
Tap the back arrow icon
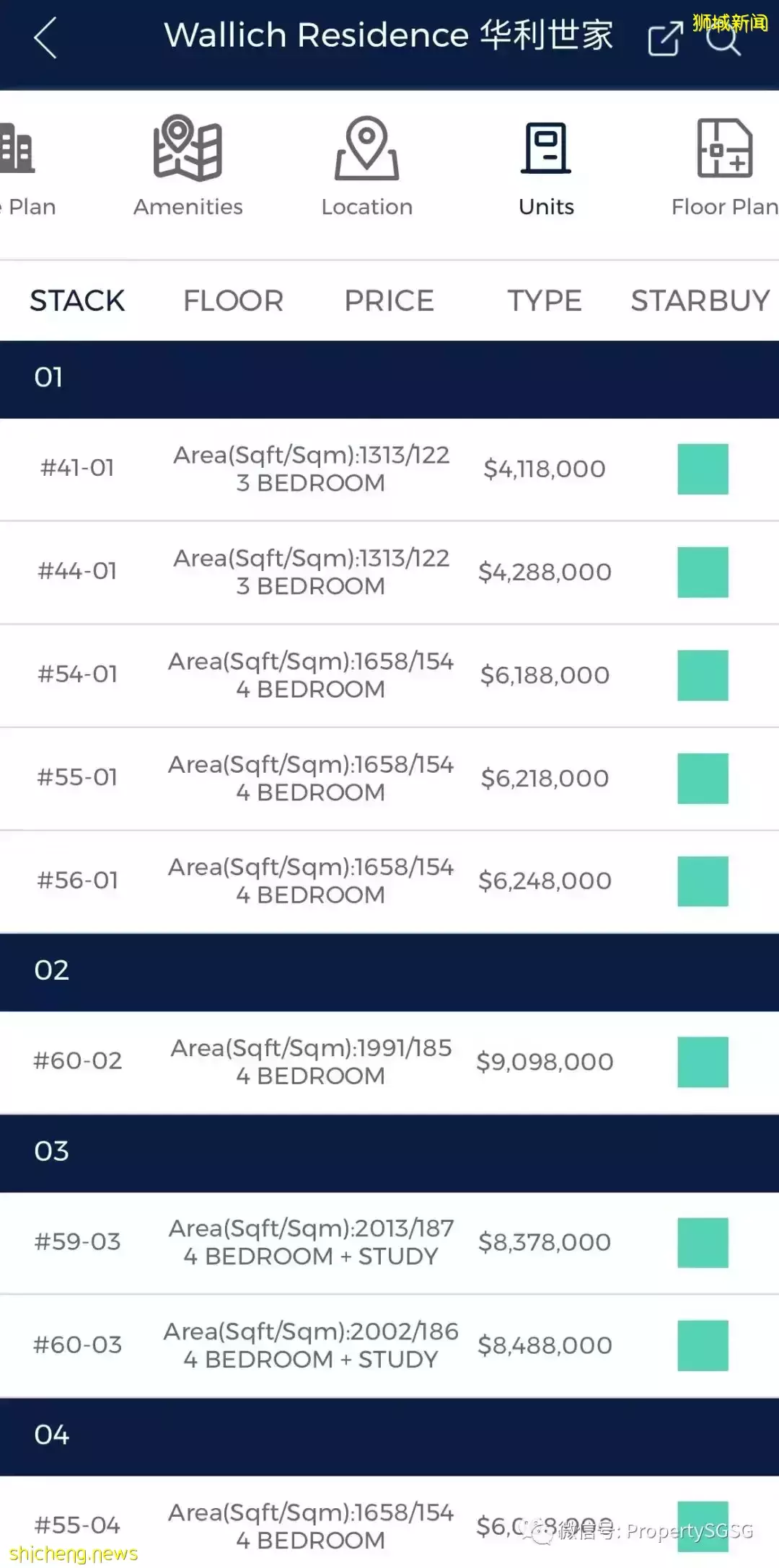45,37
